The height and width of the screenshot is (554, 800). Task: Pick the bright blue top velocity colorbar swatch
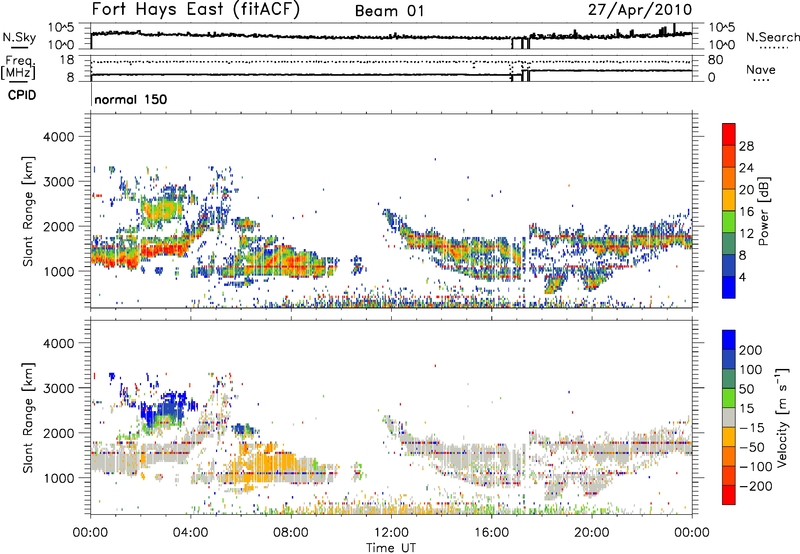(x=729, y=340)
